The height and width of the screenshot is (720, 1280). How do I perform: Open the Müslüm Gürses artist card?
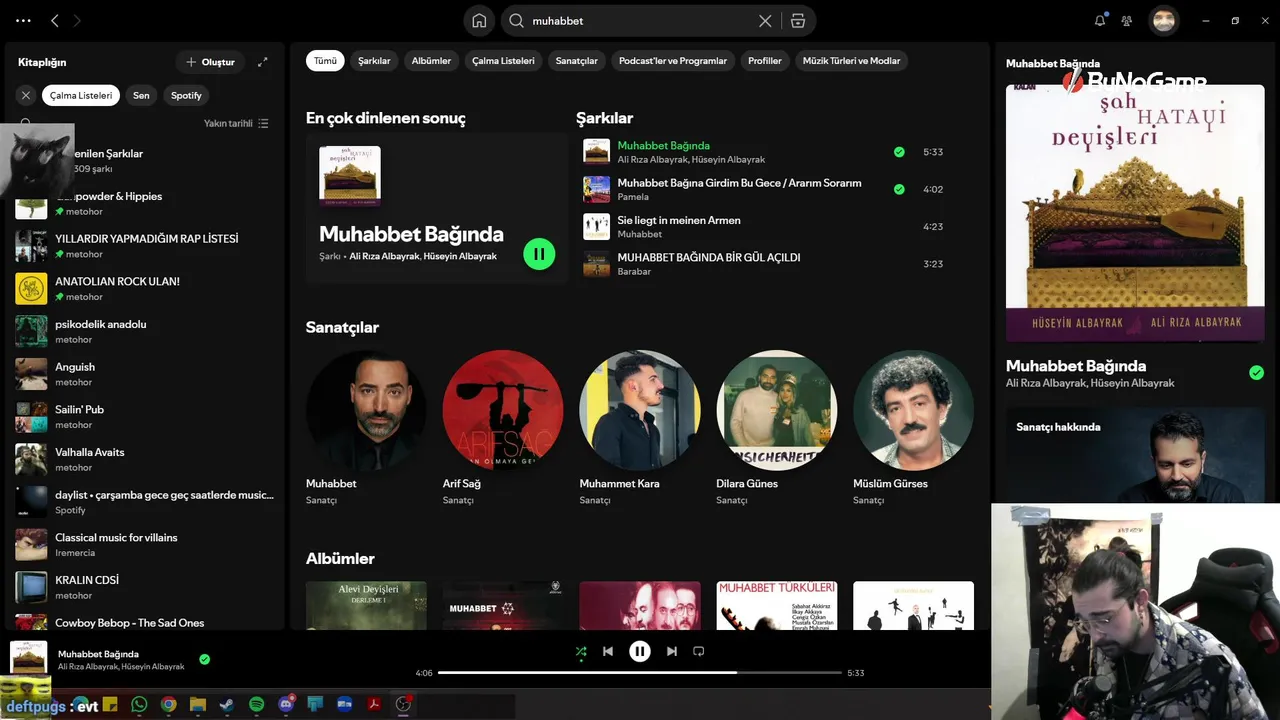tap(913, 427)
